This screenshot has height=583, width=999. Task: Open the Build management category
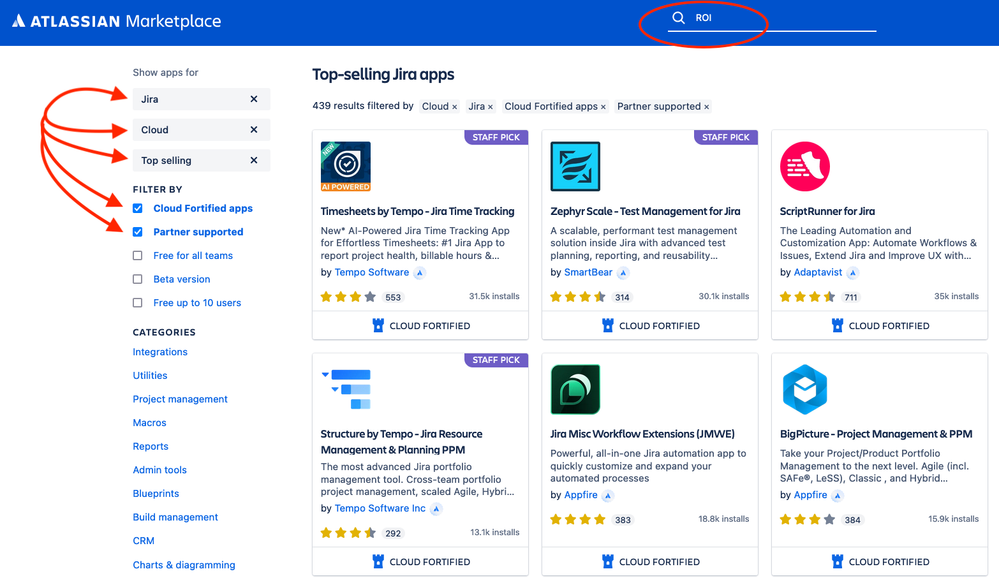(175, 517)
